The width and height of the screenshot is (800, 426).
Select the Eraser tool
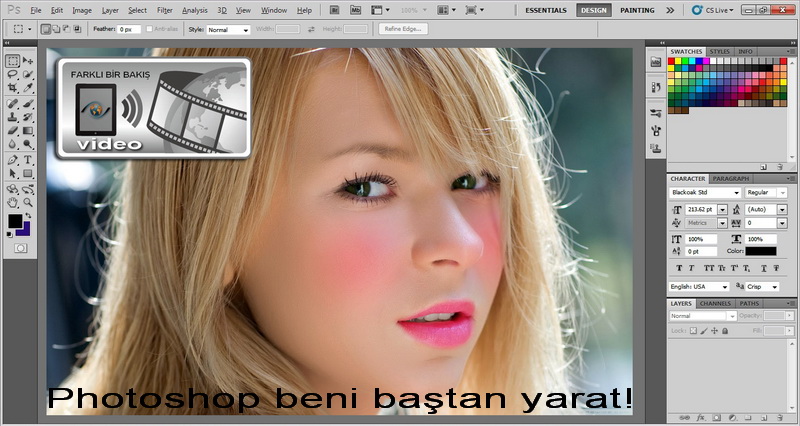(13, 131)
